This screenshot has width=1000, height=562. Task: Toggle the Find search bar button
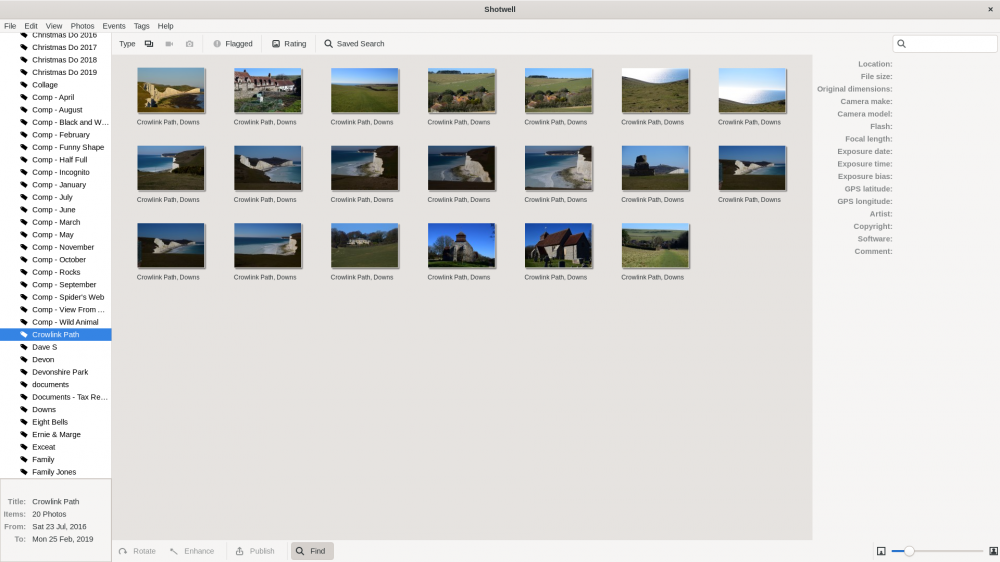[312, 551]
